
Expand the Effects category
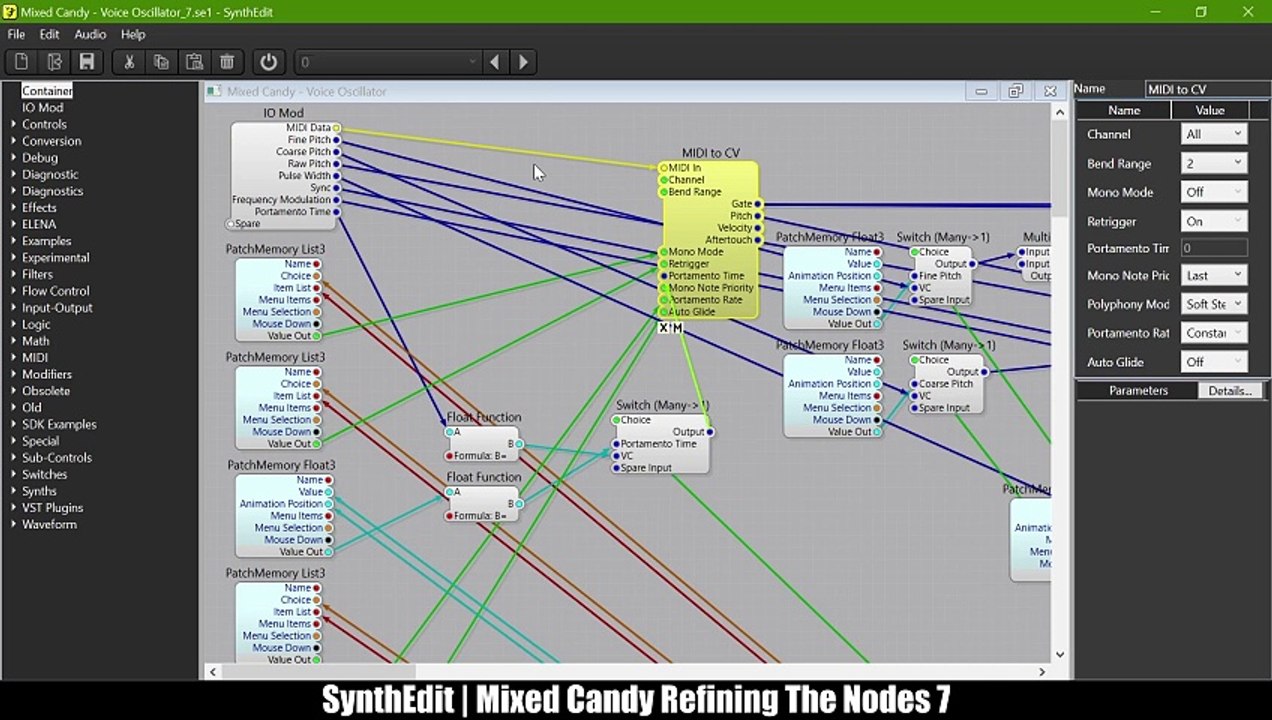[14, 207]
